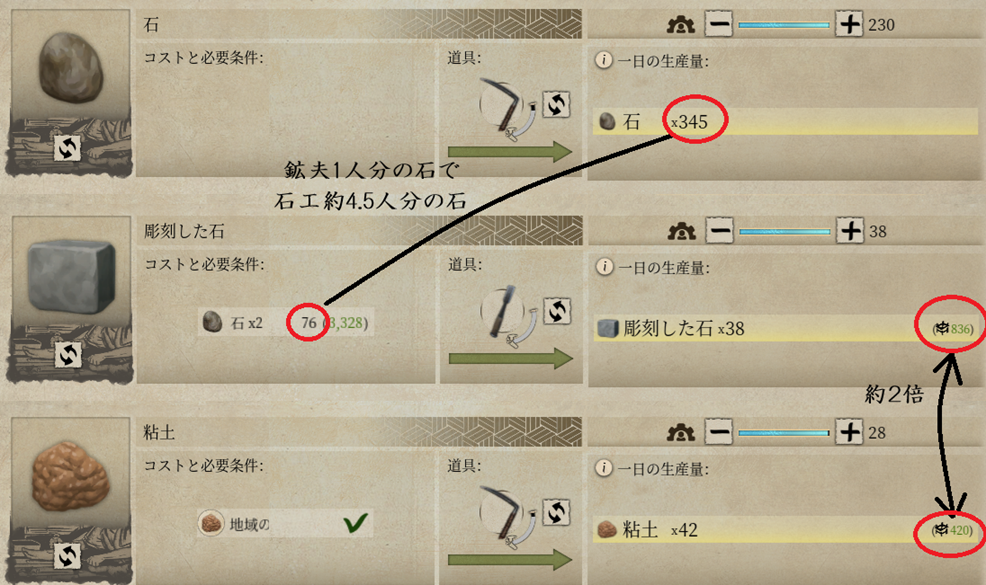
Task: Click the swap icon on the 粘土 resource image
Action: tap(67, 556)
